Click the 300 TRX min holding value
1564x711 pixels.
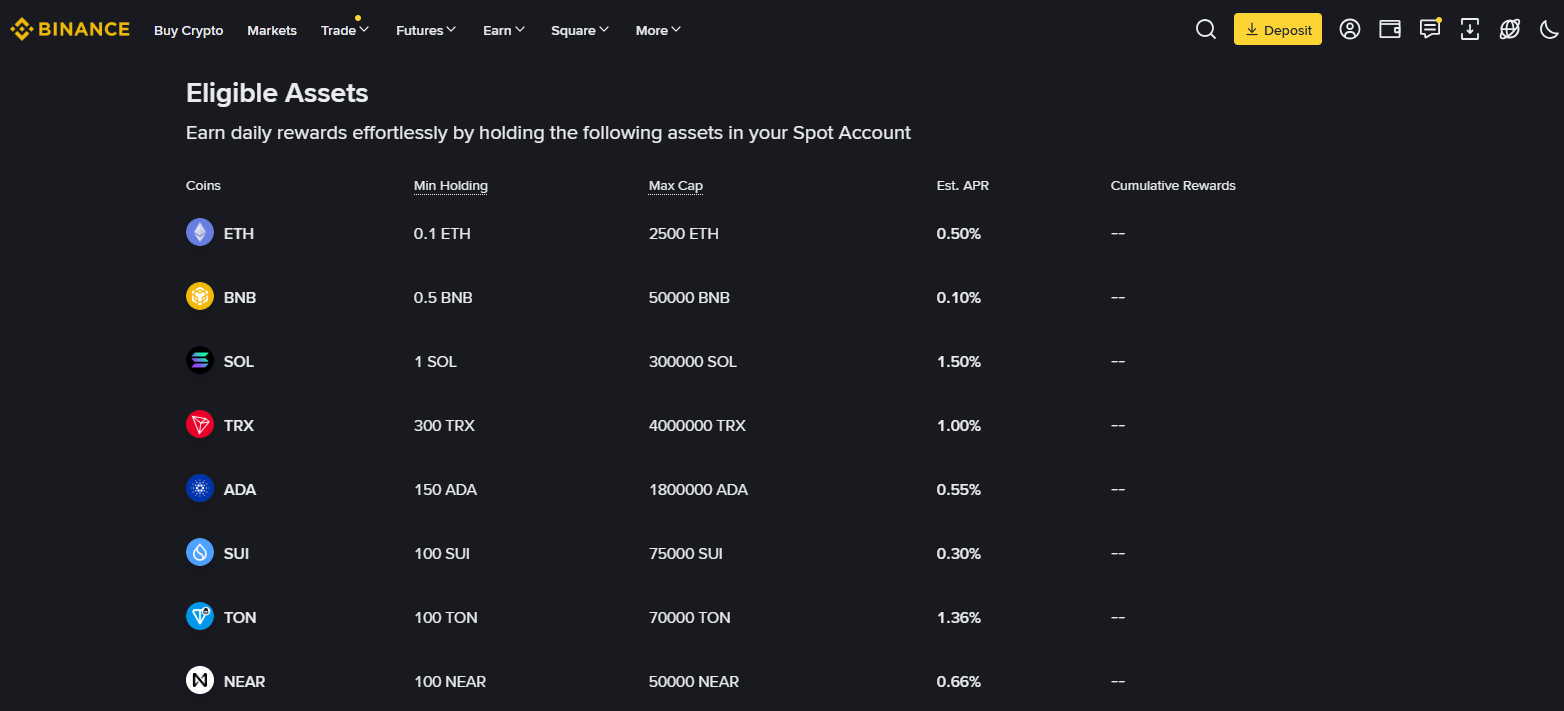click(444, 425)
